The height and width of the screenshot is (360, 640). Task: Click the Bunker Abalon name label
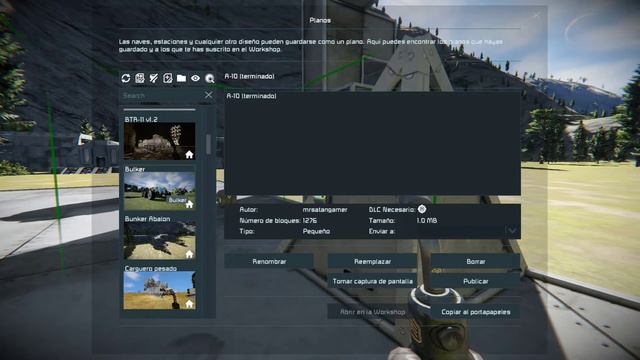pos(147,219)
